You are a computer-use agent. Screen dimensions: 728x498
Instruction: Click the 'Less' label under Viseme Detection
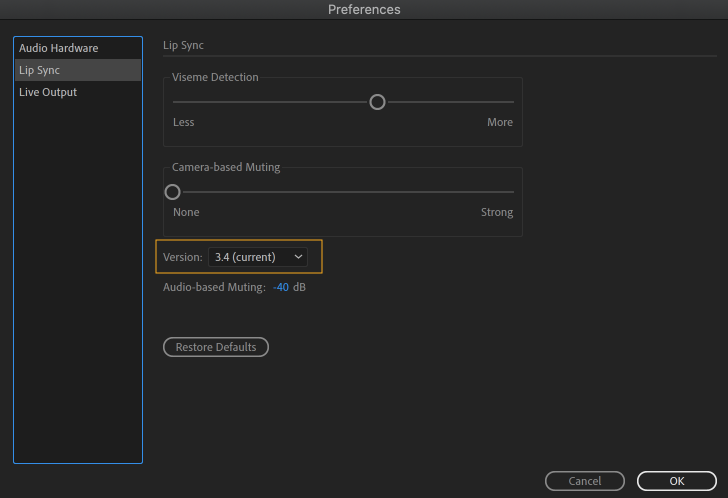coord(184,122)
